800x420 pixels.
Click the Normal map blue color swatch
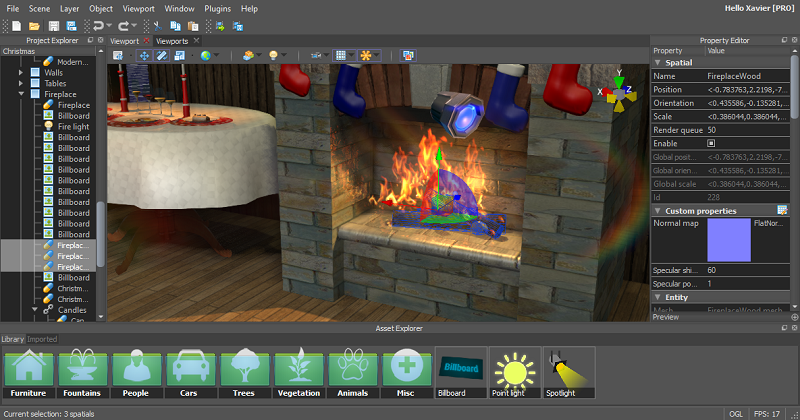point(727,241)
